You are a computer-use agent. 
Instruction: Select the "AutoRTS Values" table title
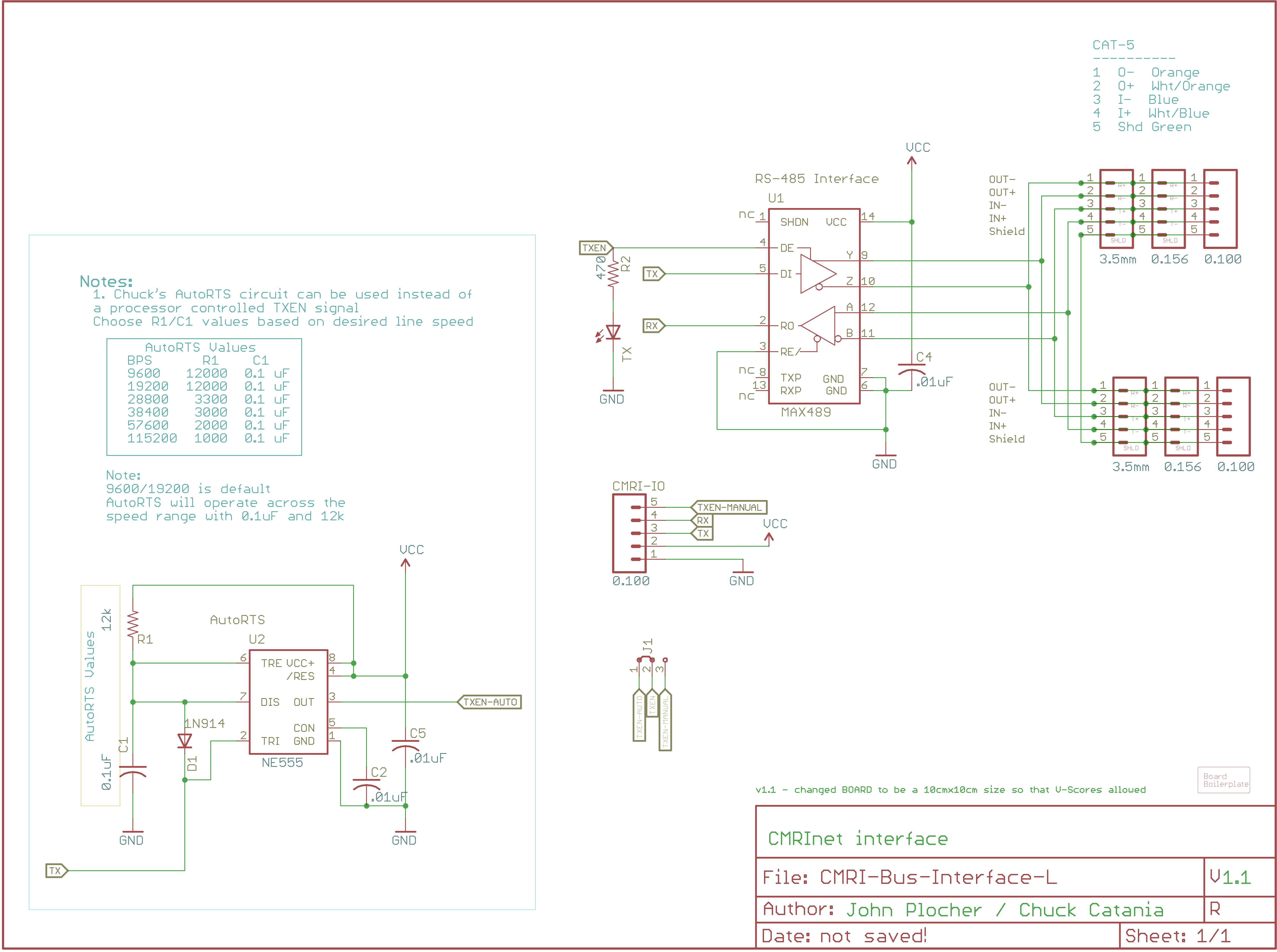point(200,348)
